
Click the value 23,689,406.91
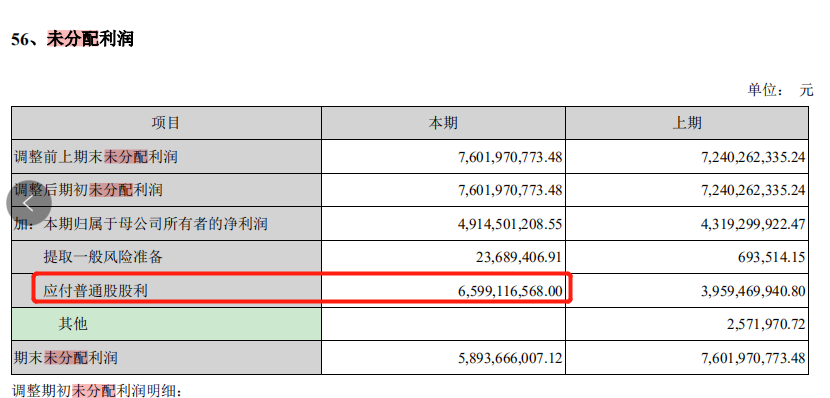[x=519, y=257]
